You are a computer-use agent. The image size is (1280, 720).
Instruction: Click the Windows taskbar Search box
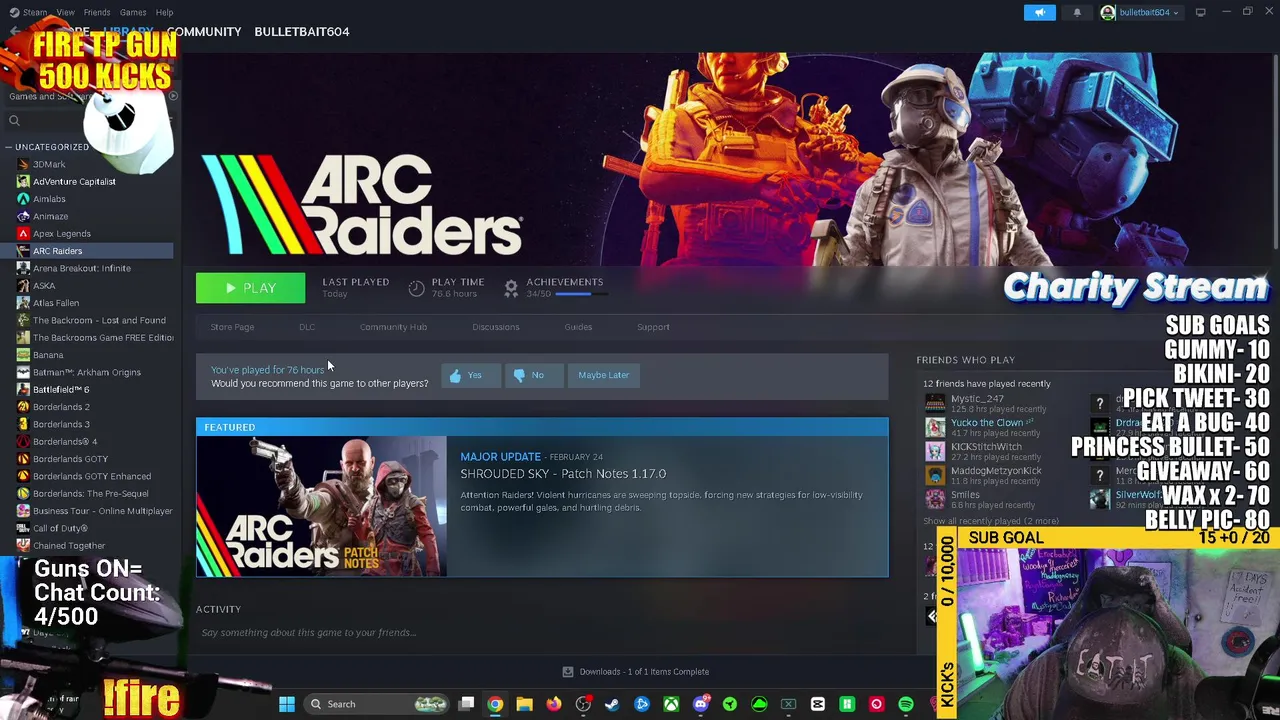(x=377, y=704)
